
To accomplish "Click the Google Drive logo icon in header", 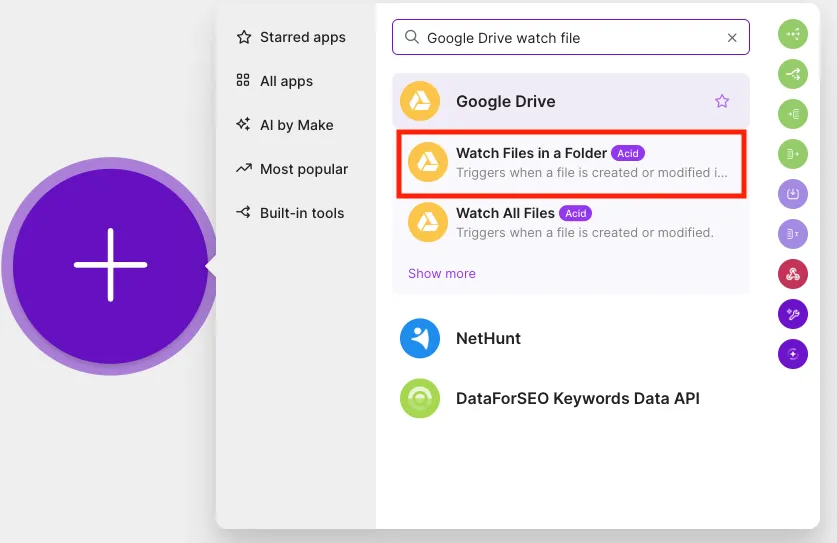I will [x=420, y=101].
